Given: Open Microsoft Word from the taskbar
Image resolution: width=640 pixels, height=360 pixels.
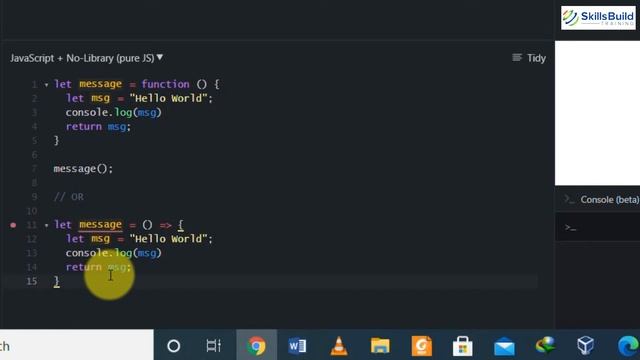Looking at the screenshot, I should (x=297, y=346).
